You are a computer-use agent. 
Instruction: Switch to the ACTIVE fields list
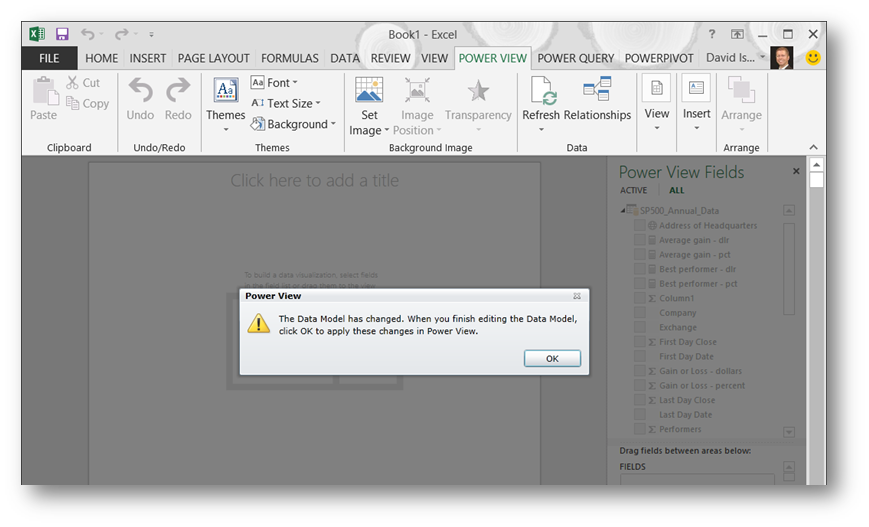(x=633, y=190)
